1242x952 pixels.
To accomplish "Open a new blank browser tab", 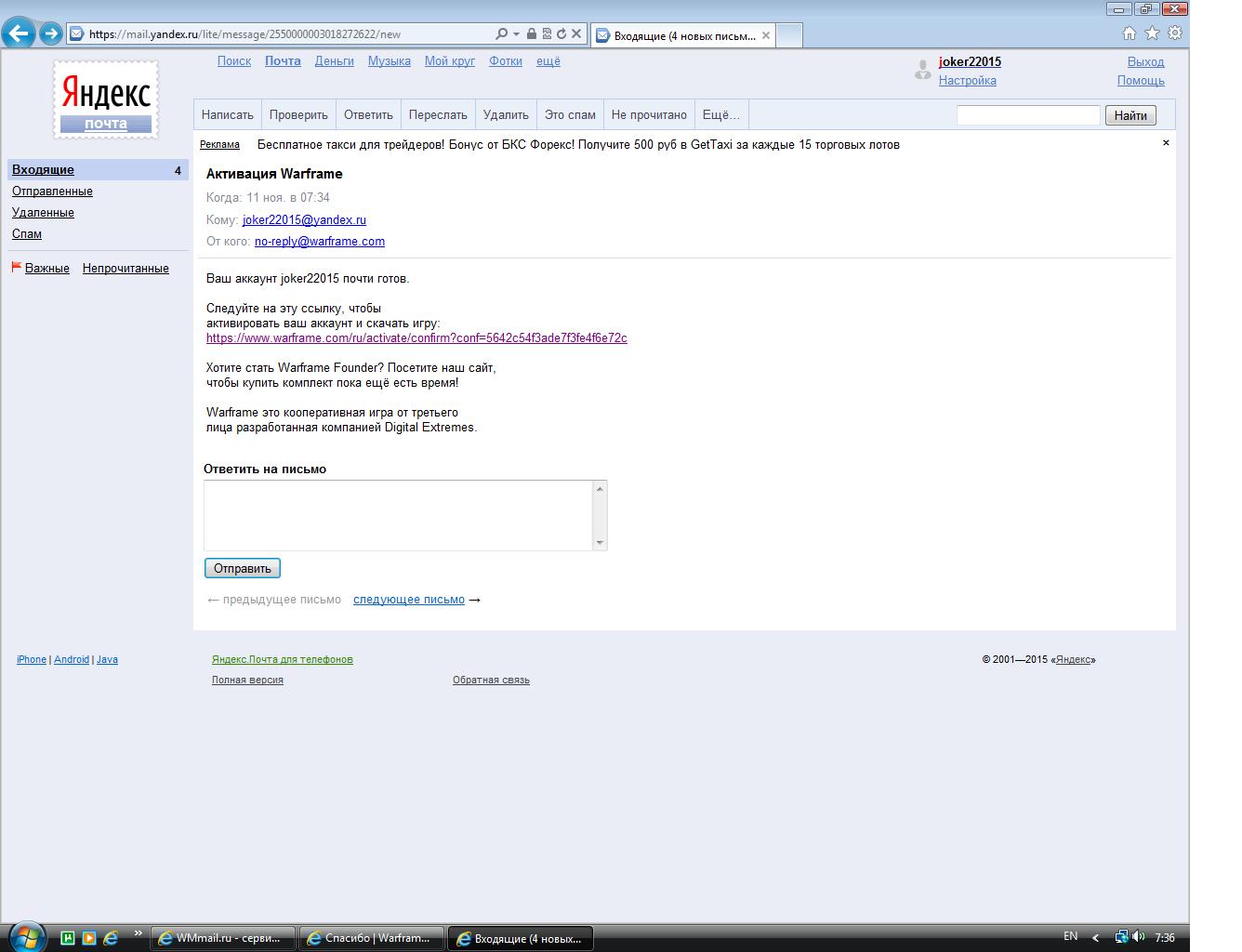I will click(x=788, y=35).
